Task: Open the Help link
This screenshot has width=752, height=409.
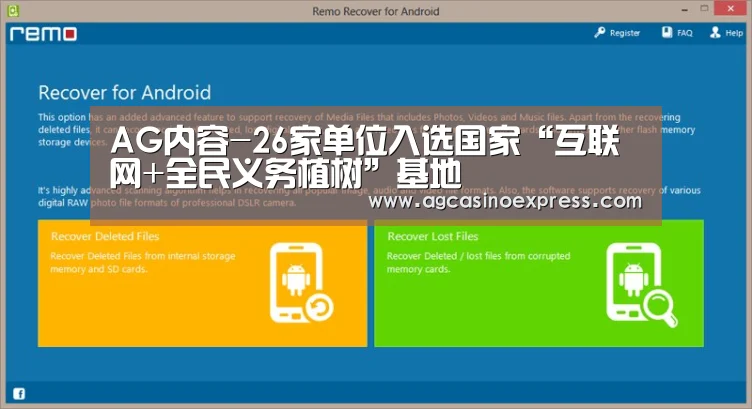Action: [734, 33]
